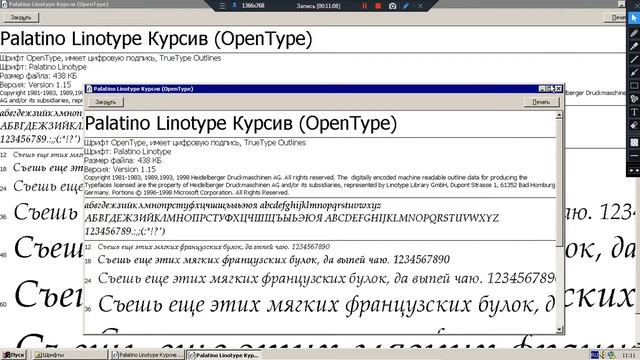The width and height of the screenshot is (640, 360).
Task: Click the tray icon right of the language indicator
Action: pos(603,355)
